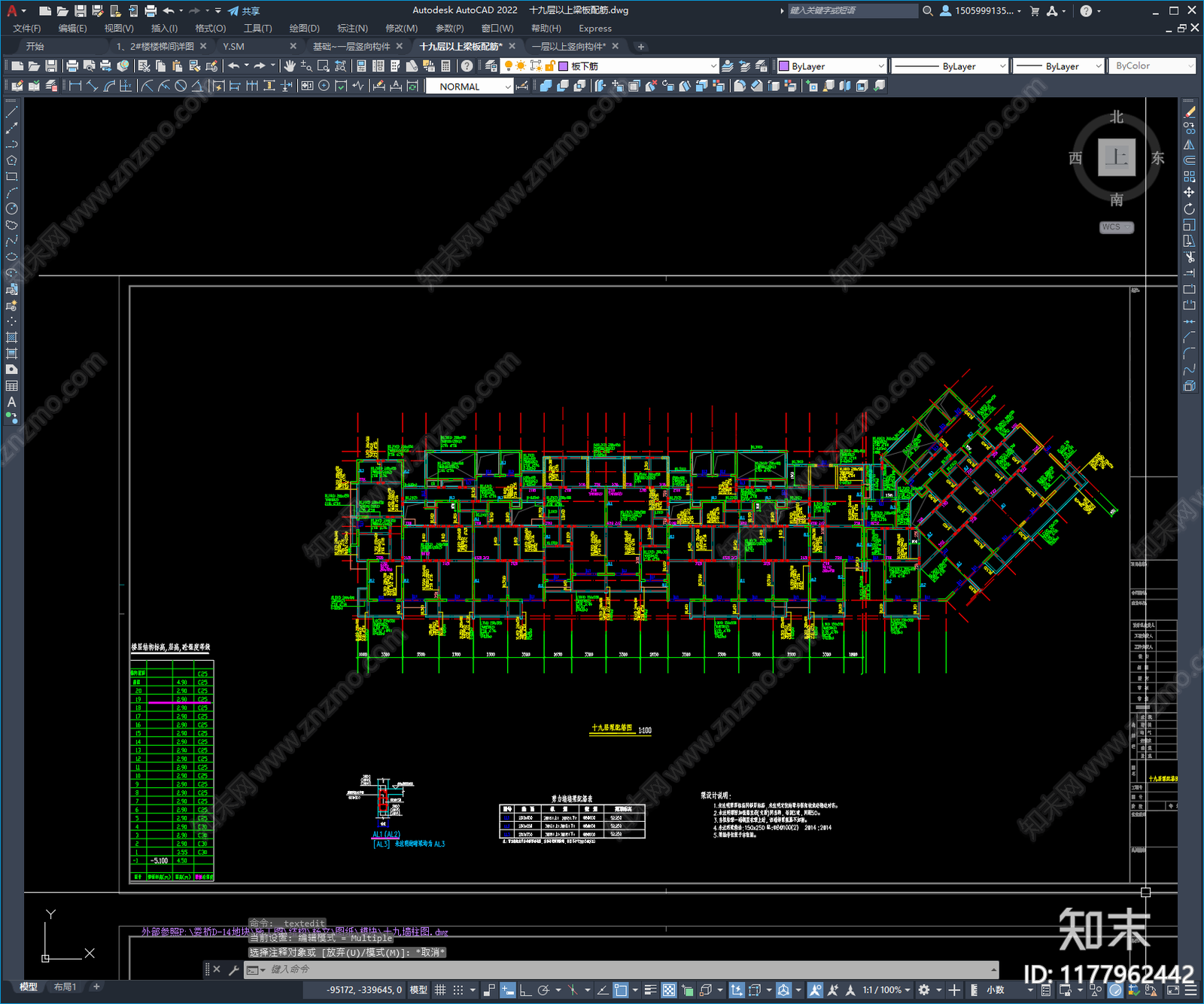This screenshot has height=1004, width=1204.
Task: Select the Circle tool in the left toolbar
Action: (11, 208)
